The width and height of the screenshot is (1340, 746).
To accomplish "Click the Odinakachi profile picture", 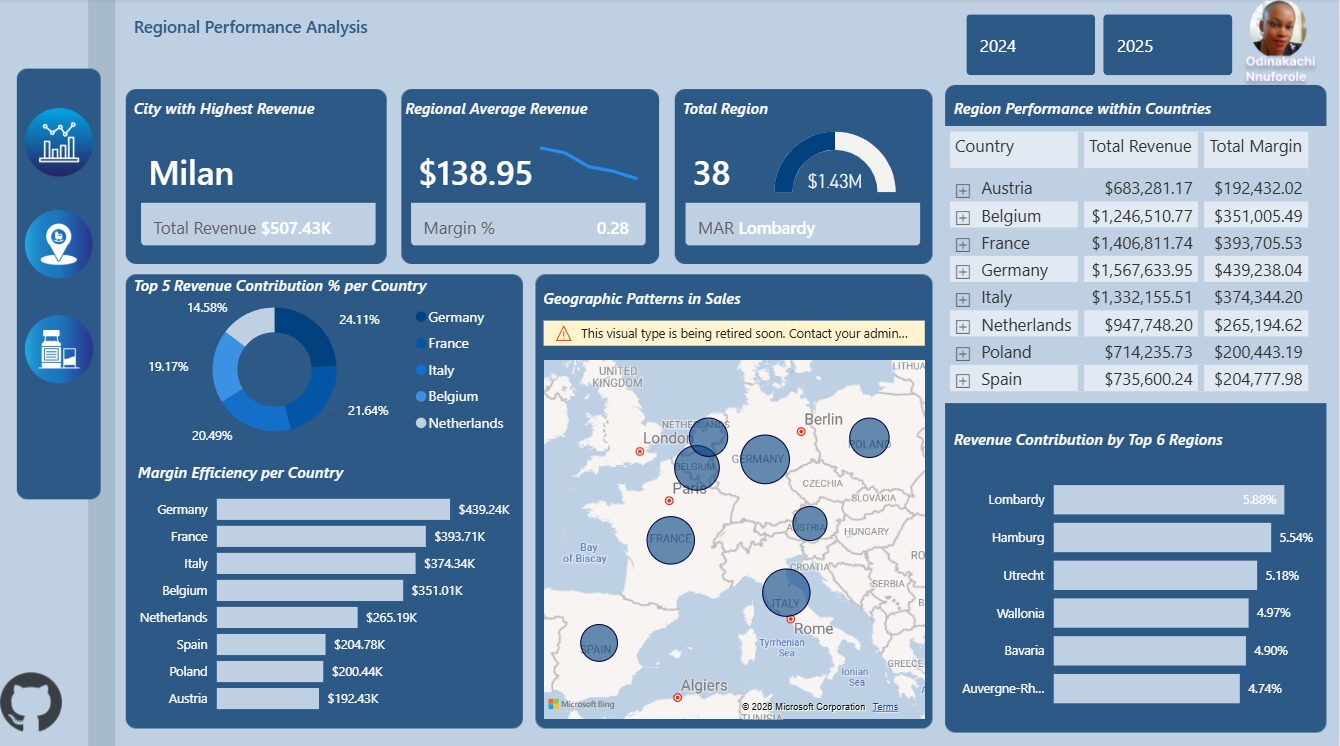I will (x=1278, y=29).
